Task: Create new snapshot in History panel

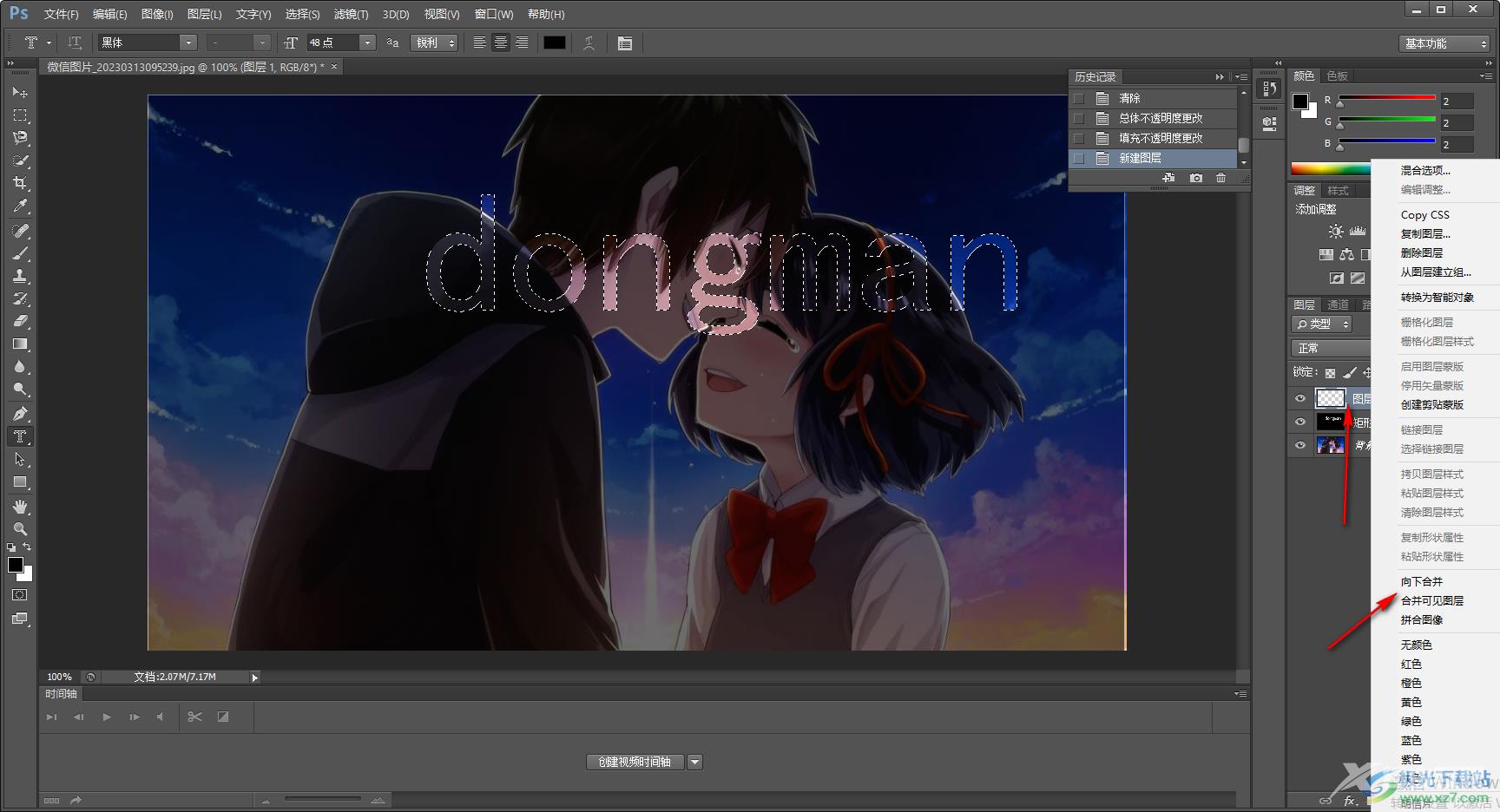Action: [1196, 178]
